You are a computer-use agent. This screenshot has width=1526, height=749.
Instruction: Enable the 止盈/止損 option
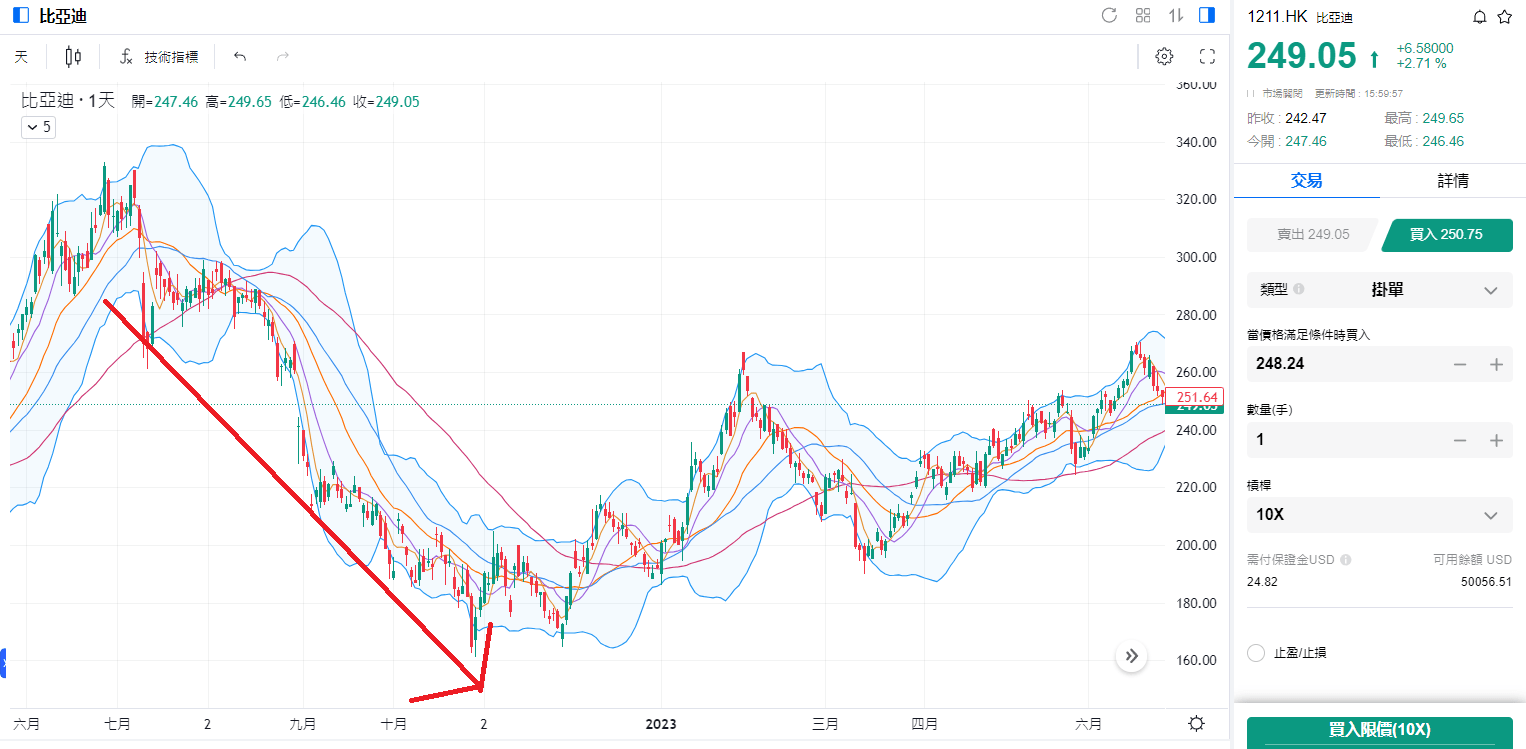point(1257,653)
